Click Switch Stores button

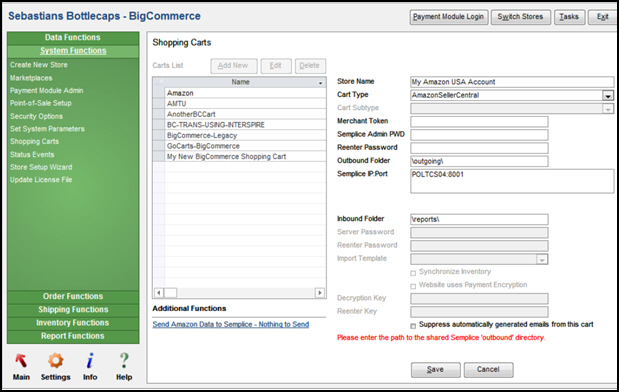coord(521,17)
